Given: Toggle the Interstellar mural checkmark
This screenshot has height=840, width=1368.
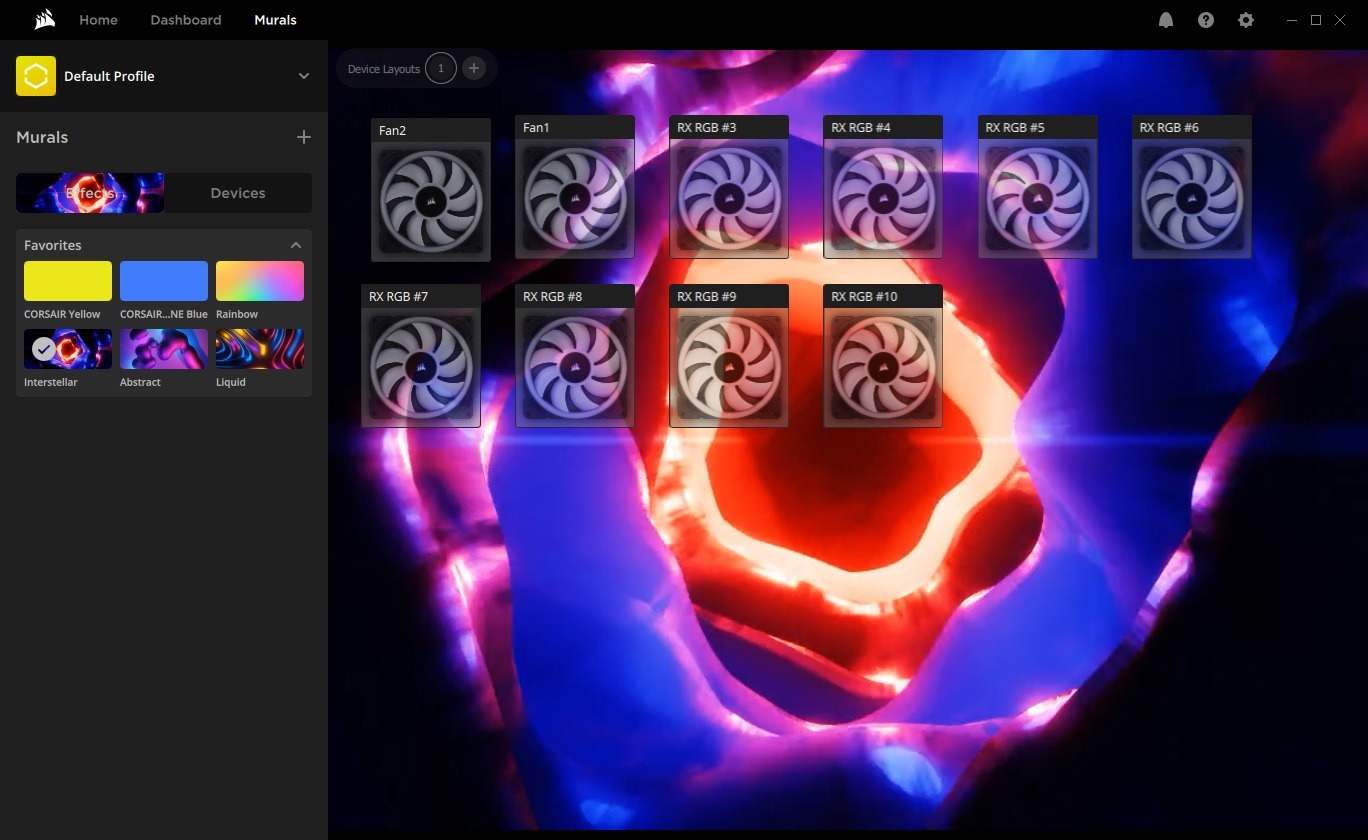Looking at the screenshot, I should [x=44, y=349].
